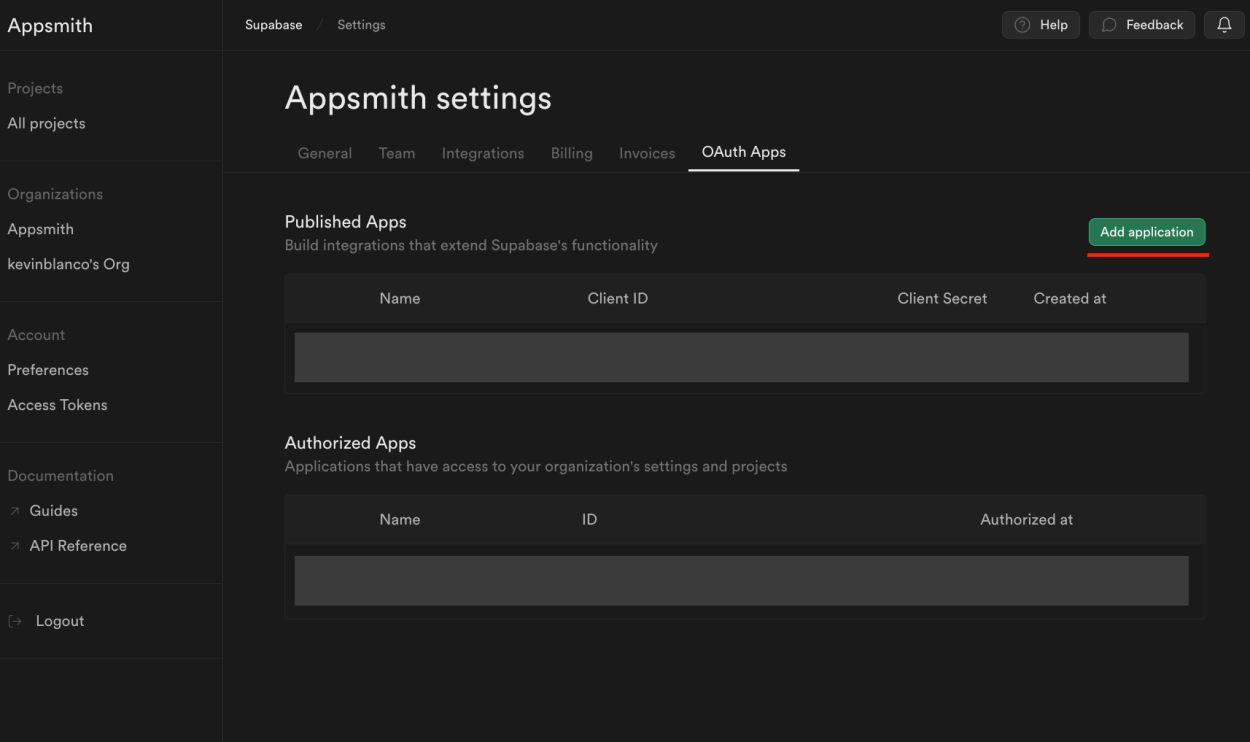Image resolution: width=1250 pixels, height=742 pixels.
Task: Open the Integrations tab
Action: click(x=482, y=153)
